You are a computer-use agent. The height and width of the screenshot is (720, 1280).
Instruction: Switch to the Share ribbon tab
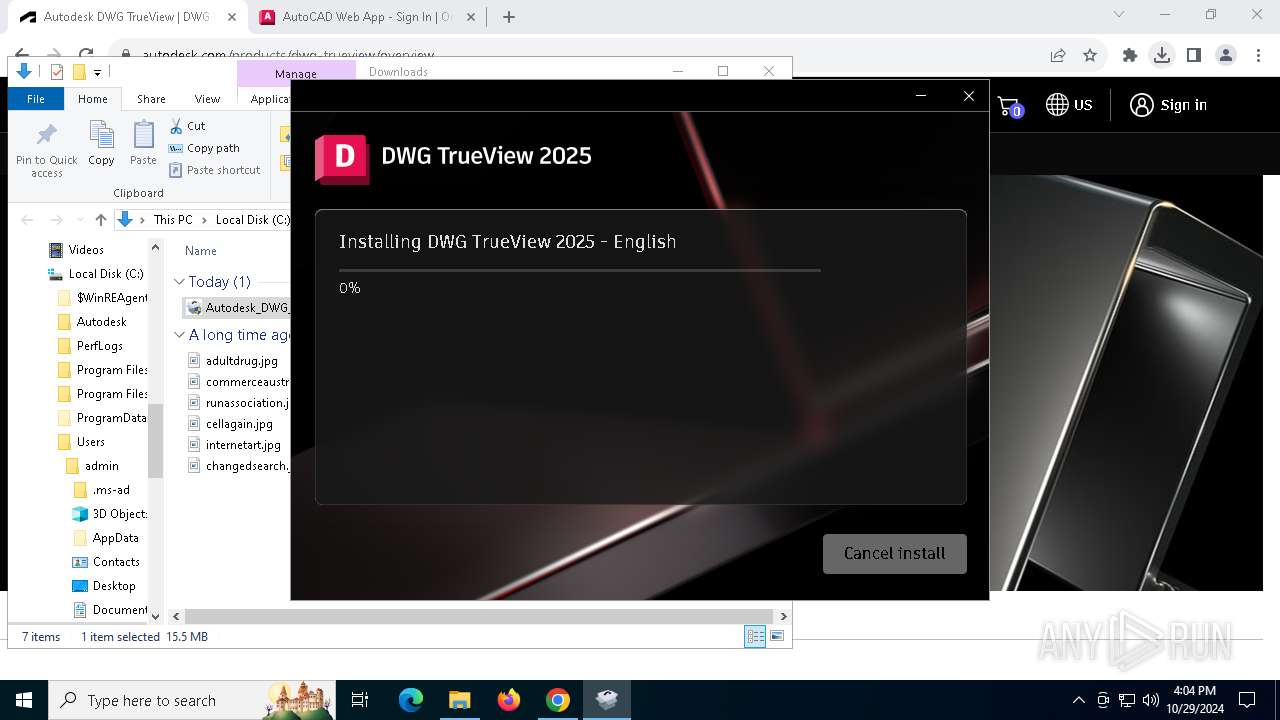tap(151, 99)
